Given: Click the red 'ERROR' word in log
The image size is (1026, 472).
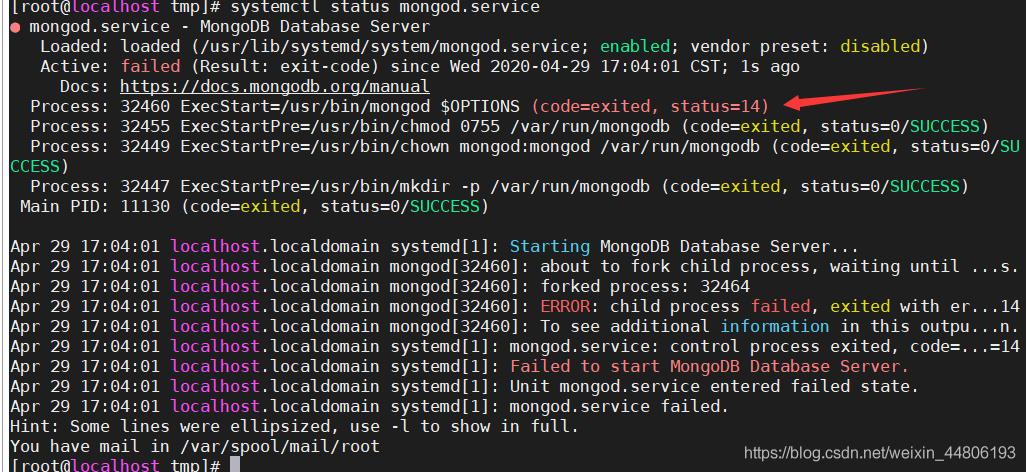Looking at the screenshot, I should coord(565,306).
